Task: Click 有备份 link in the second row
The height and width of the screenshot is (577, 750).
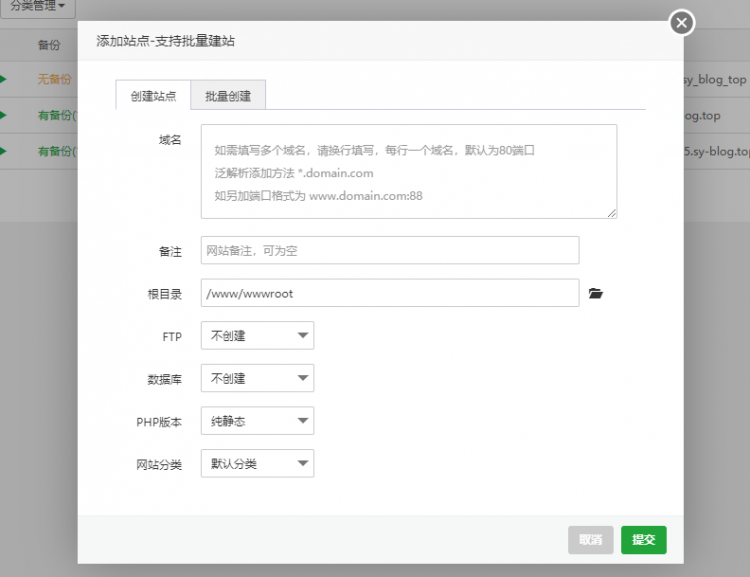Action: click(x=56, y=115)
